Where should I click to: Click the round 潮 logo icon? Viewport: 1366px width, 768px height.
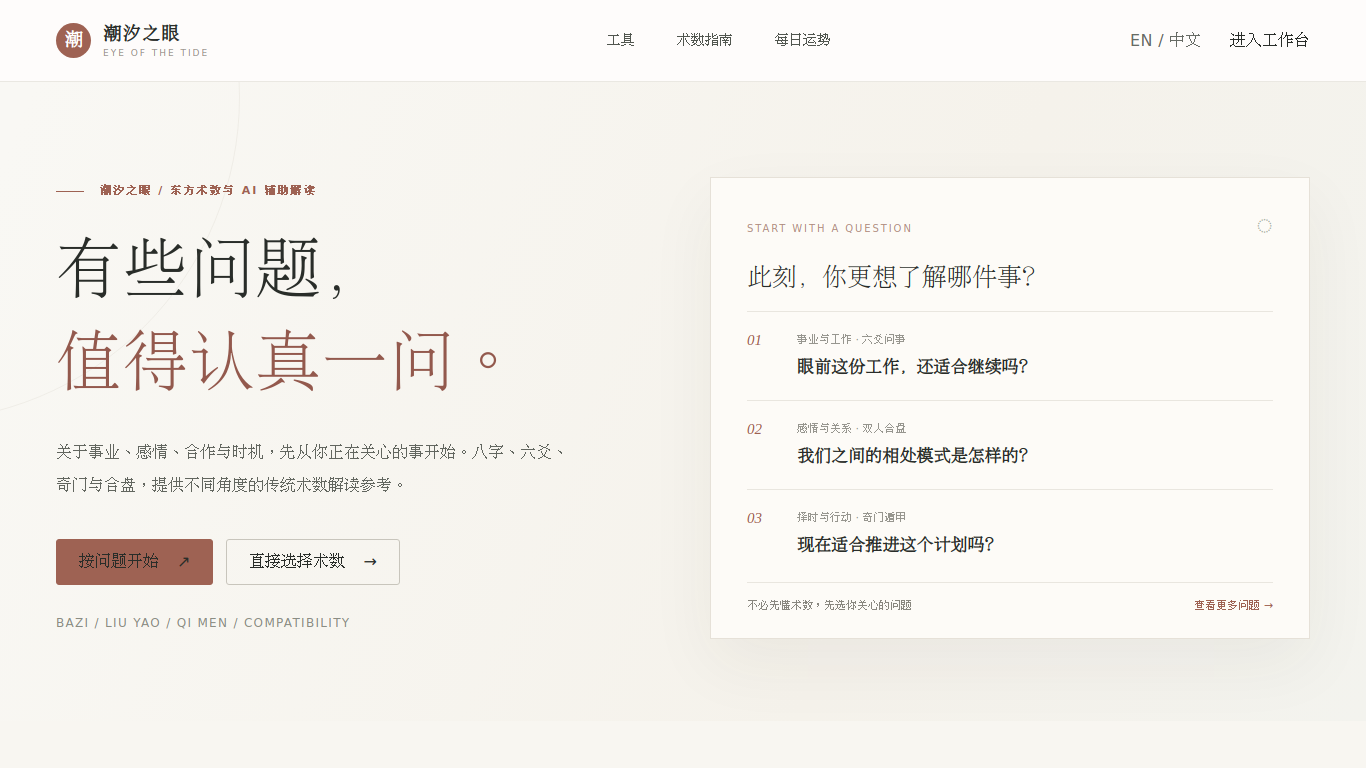73,40
